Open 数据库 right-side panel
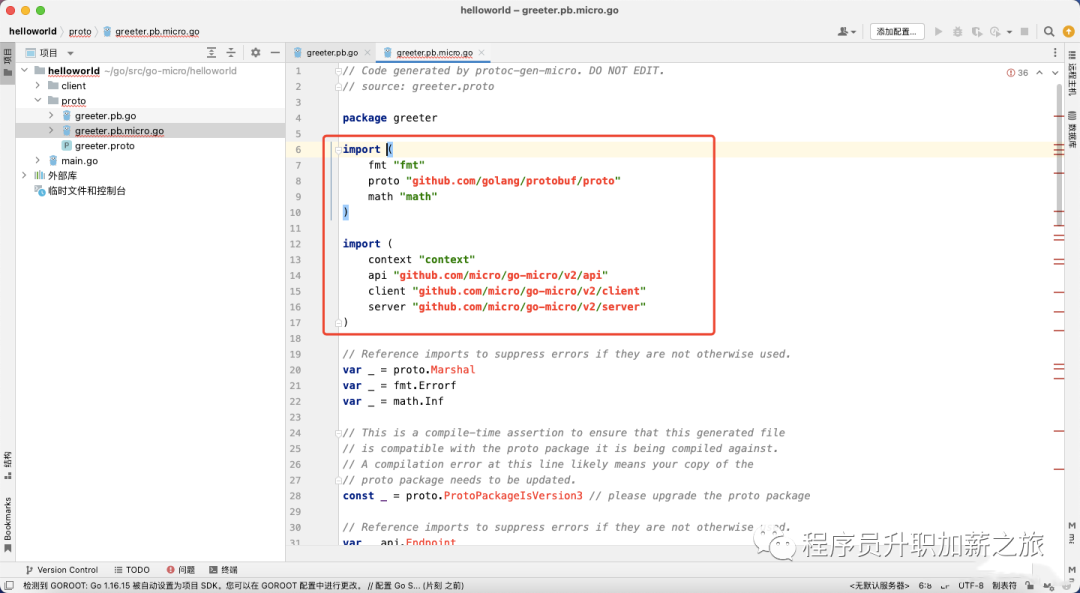Viewport: 1080px width, 593px height. pyautogui.click(x=1072, y=129)
